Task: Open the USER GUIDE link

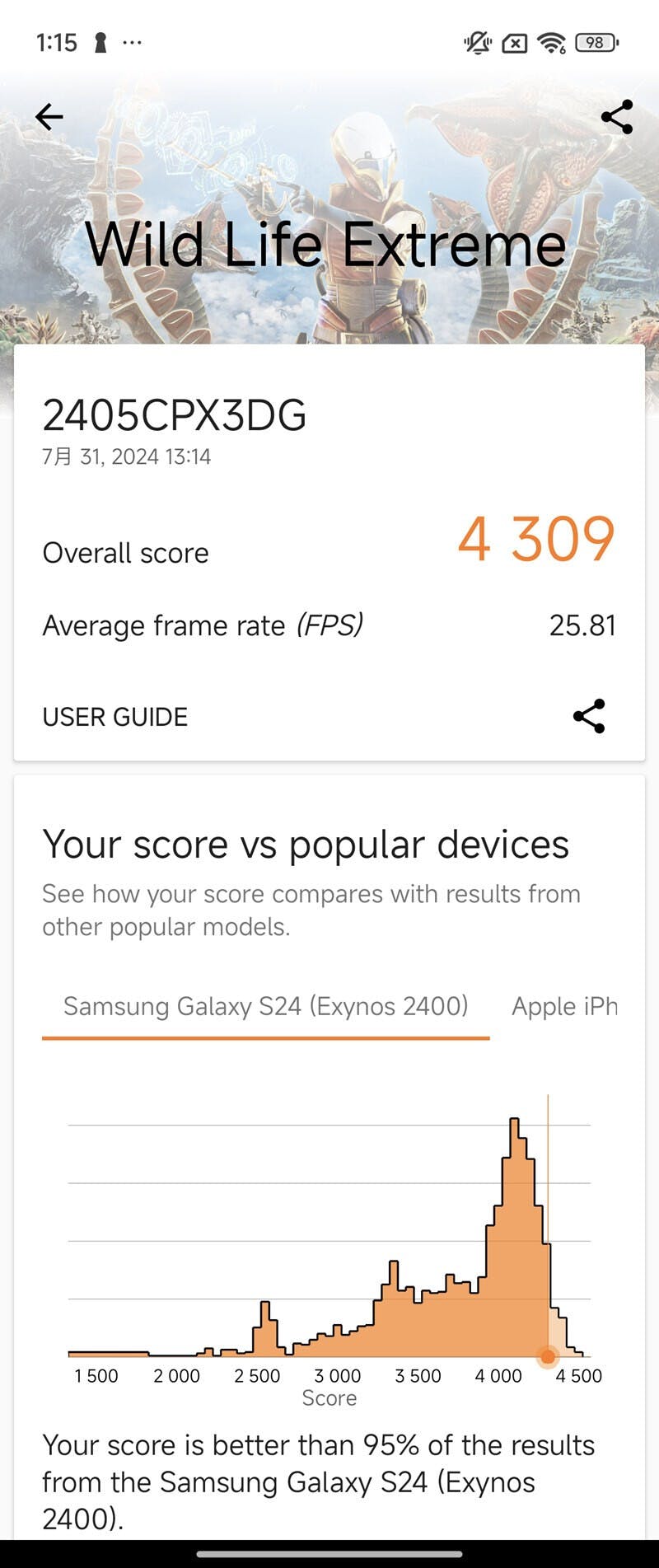Action: [115, 717]
